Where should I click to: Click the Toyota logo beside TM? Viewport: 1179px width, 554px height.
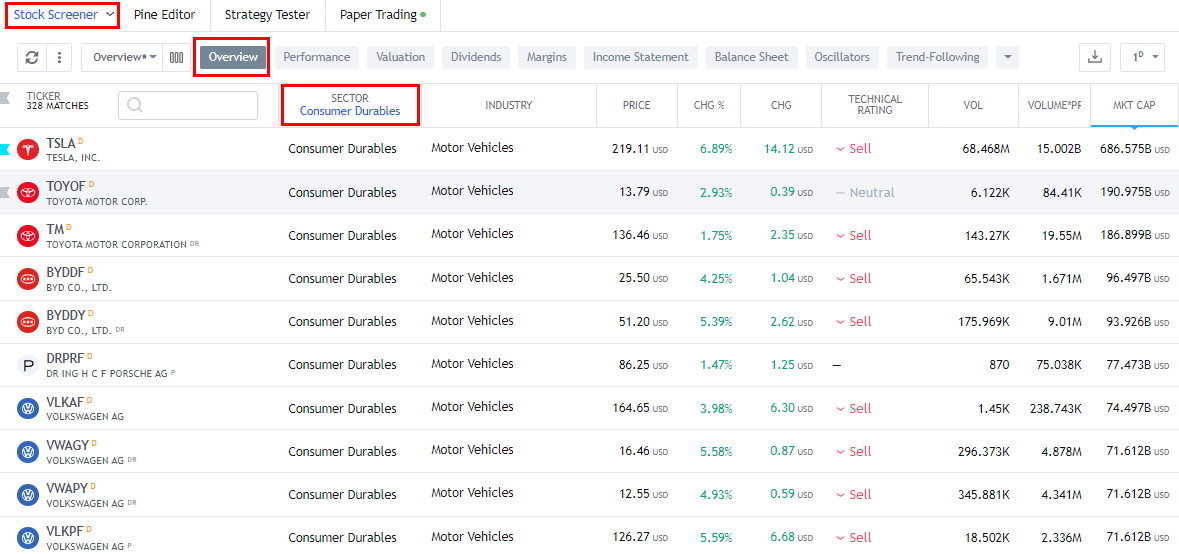click(28, 236)
